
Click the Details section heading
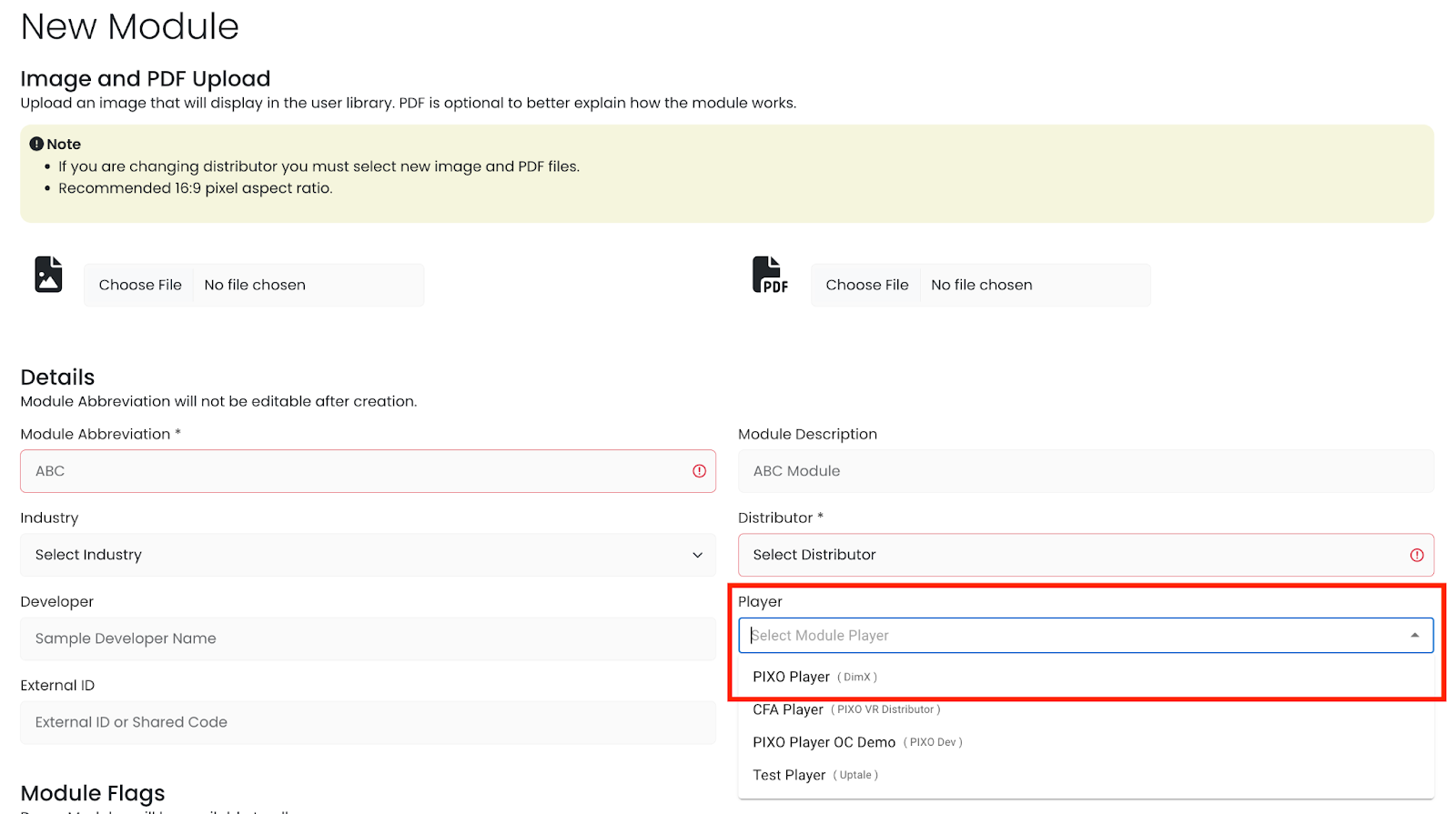pyautogui.click(x=57, y=377)
